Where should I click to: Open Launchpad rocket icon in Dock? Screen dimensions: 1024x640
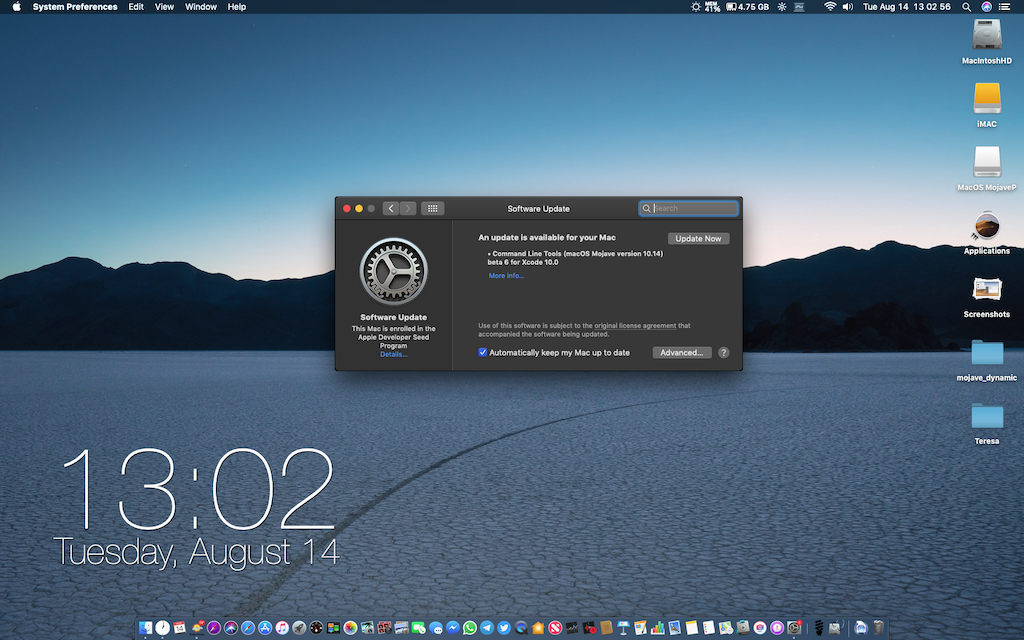coord(299,628)
